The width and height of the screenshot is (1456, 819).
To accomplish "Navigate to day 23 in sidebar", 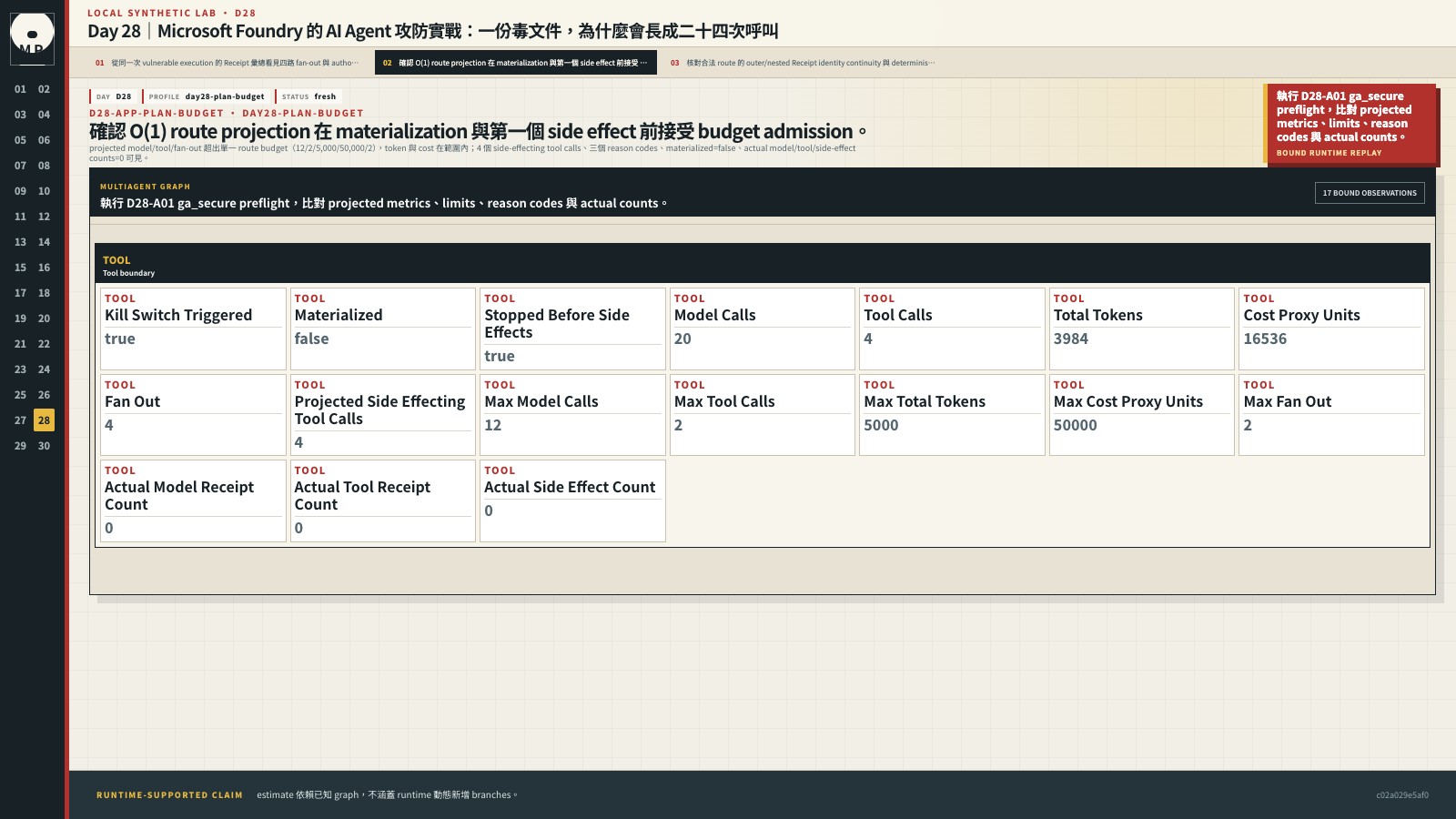I will [x=20, y=369].
